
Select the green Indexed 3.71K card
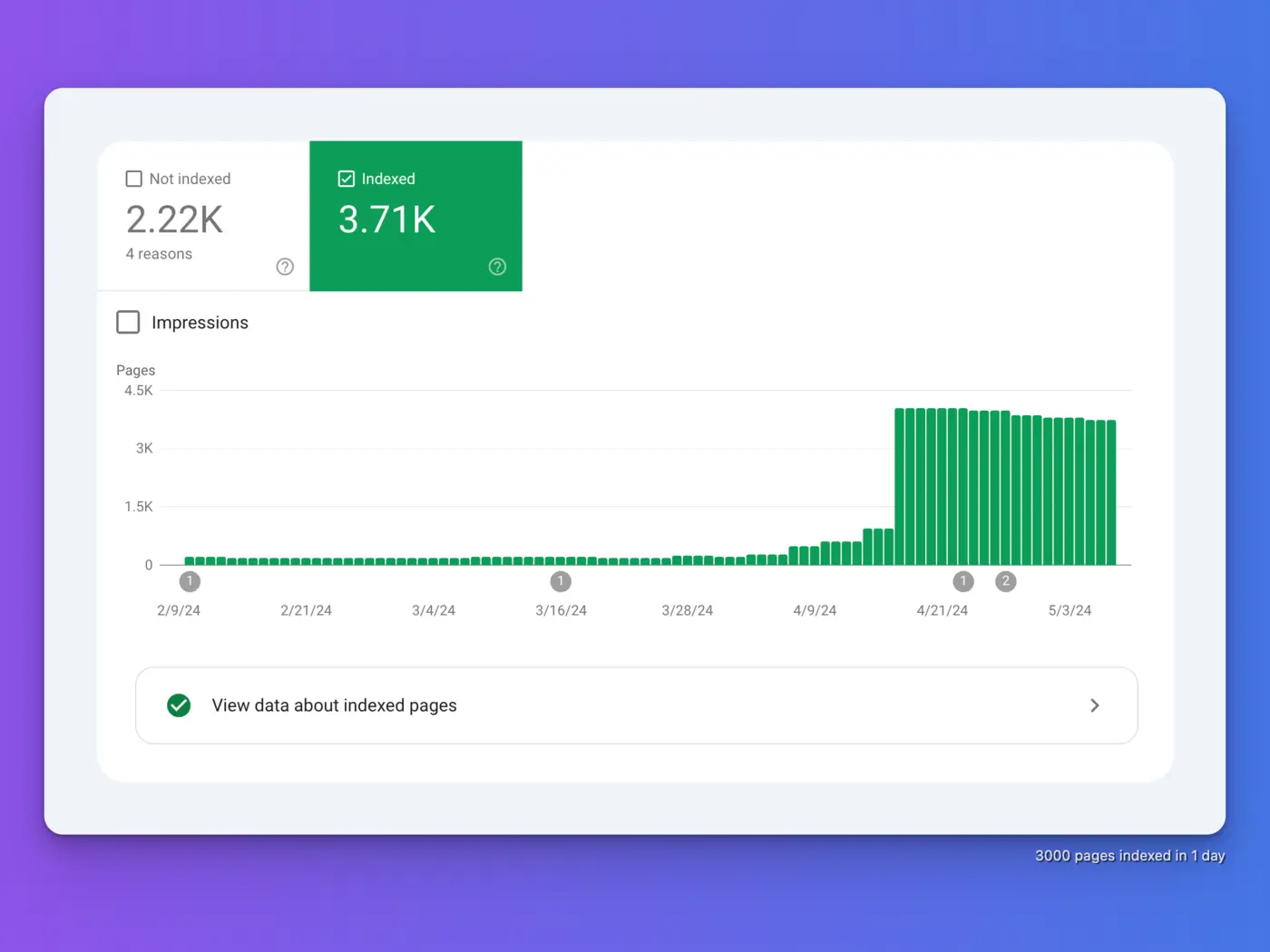point(415,216)
